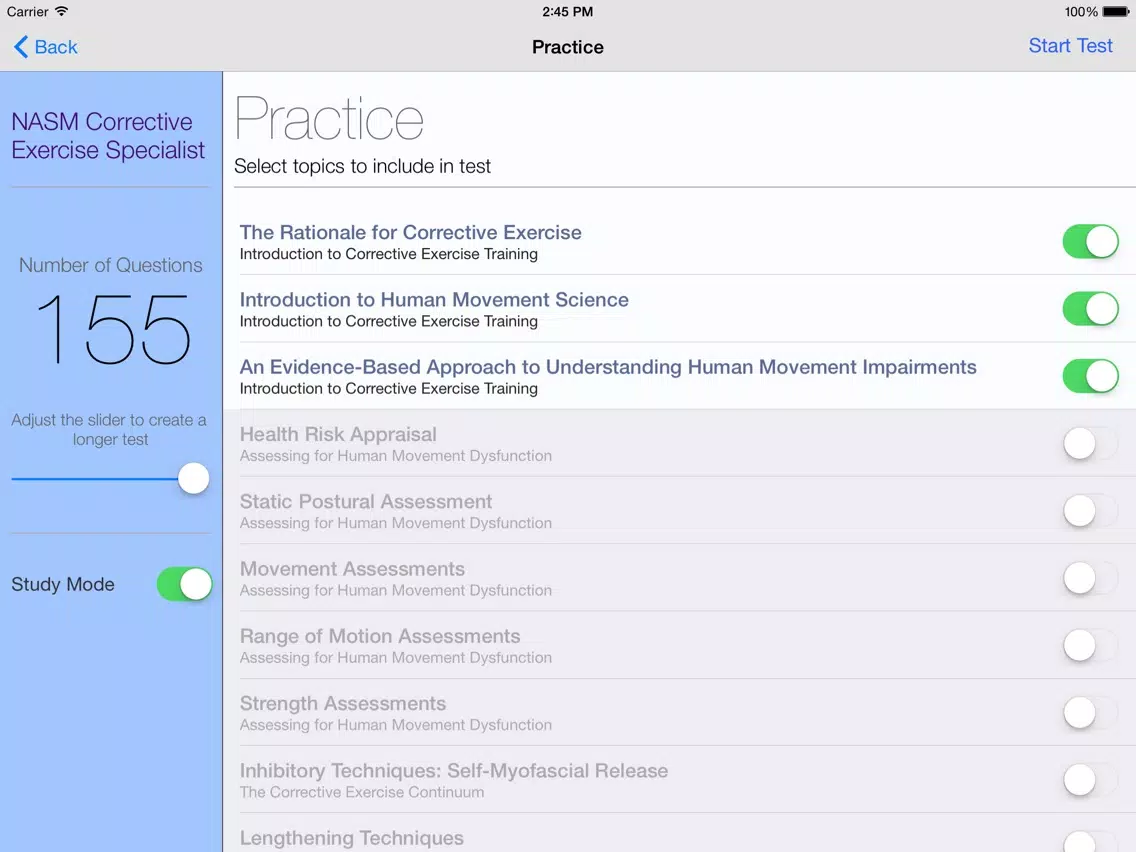Turn off The Rationale for Corrective Exercise switch

(1090, 241)
